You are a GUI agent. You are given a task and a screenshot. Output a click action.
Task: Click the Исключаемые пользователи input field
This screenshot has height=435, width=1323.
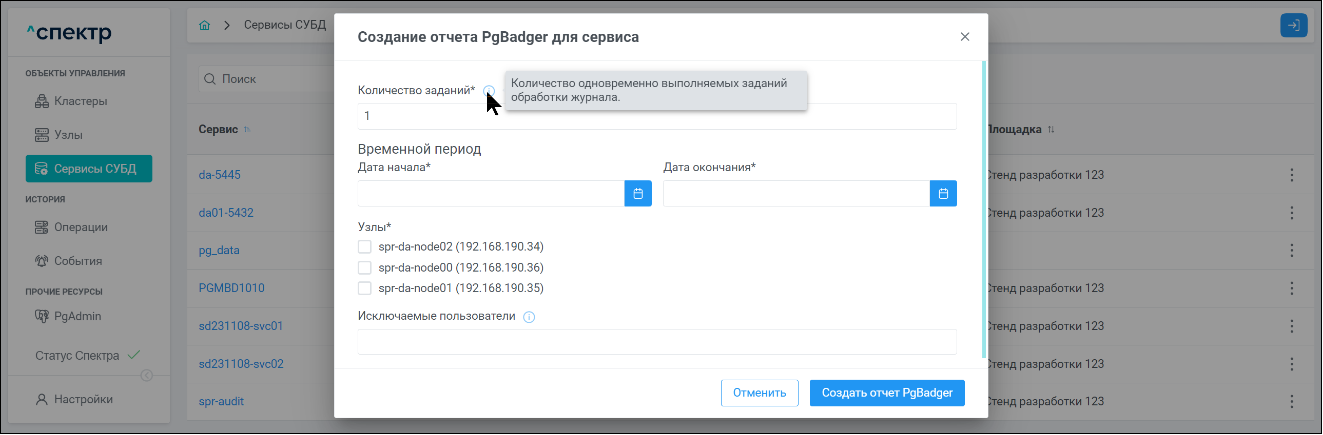click(x=657, y=342)
